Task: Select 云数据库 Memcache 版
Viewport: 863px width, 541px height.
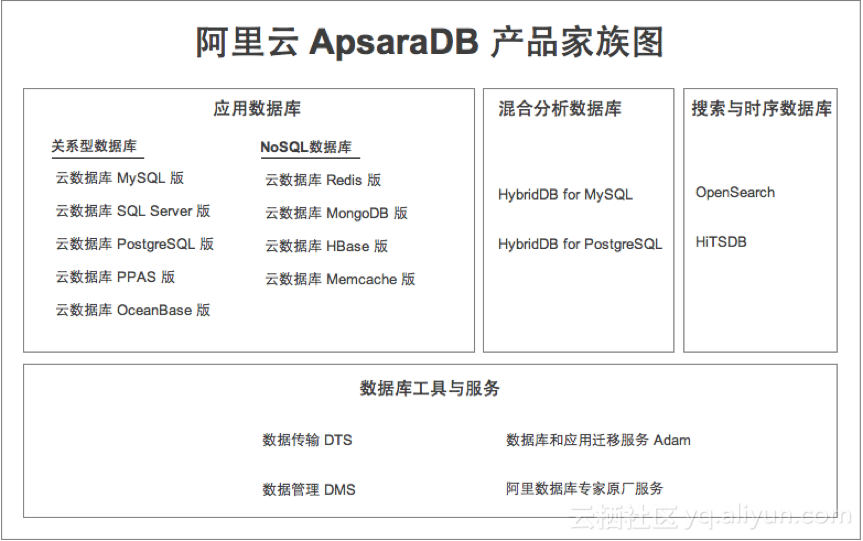Action: tap(340, 279)
